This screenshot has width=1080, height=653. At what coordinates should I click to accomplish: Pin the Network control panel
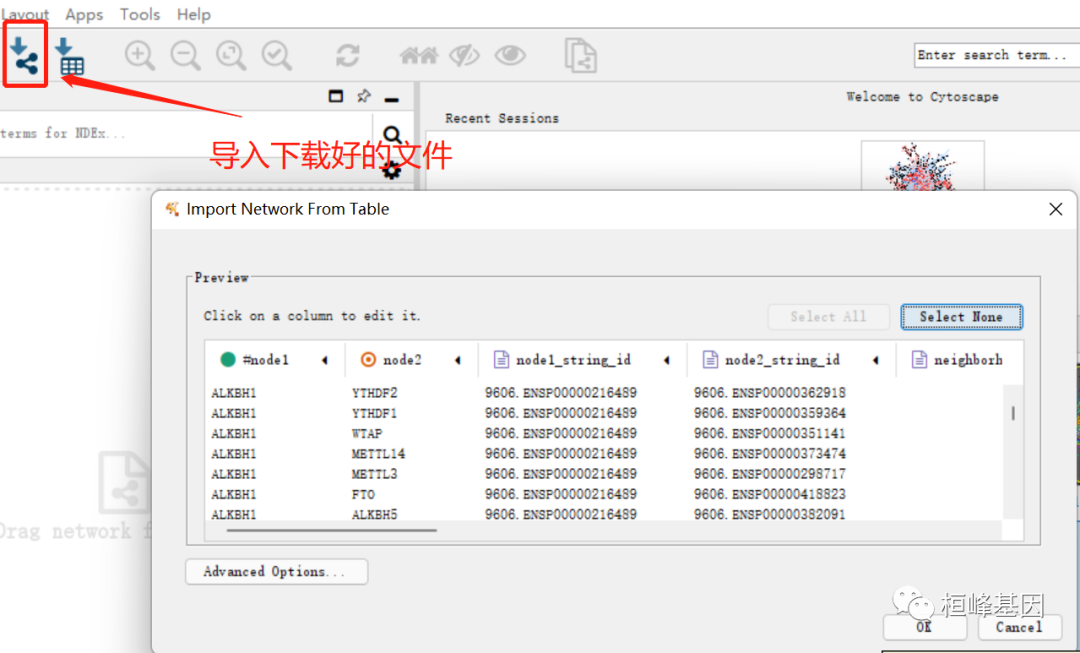point(364,96)
